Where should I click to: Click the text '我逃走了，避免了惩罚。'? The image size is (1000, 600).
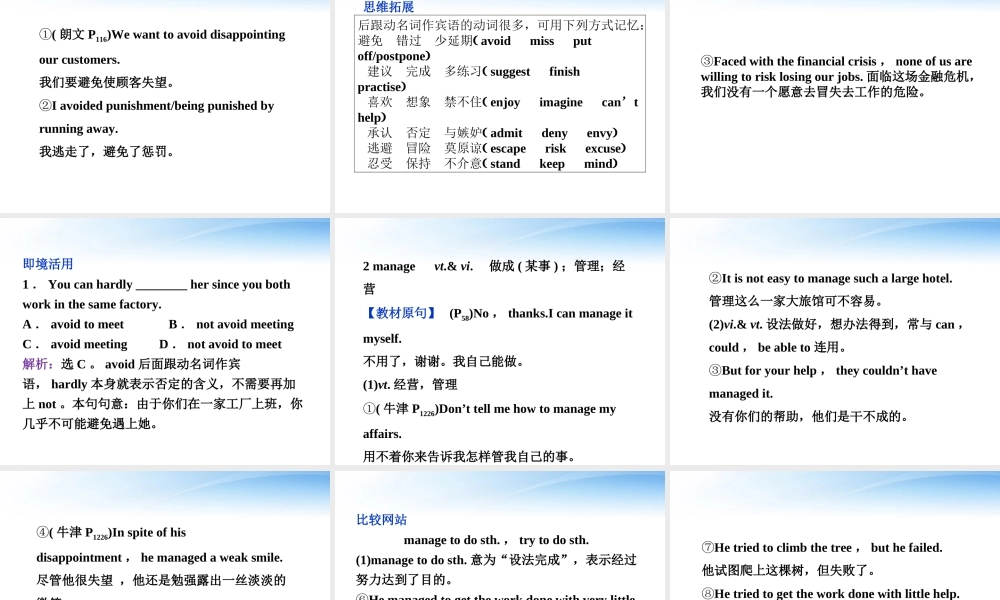[x=107, y=152]
